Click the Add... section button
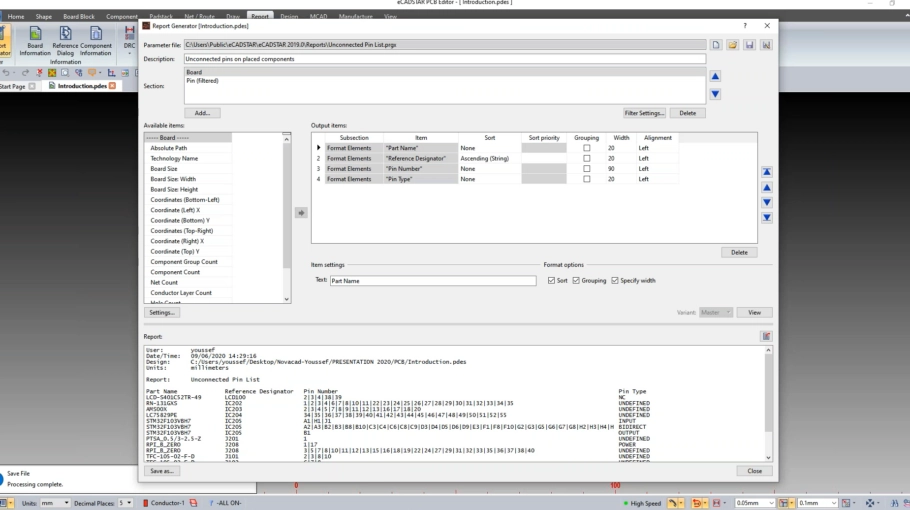The width and height of the screenshot is (910, 510). [x=202, y=113]
